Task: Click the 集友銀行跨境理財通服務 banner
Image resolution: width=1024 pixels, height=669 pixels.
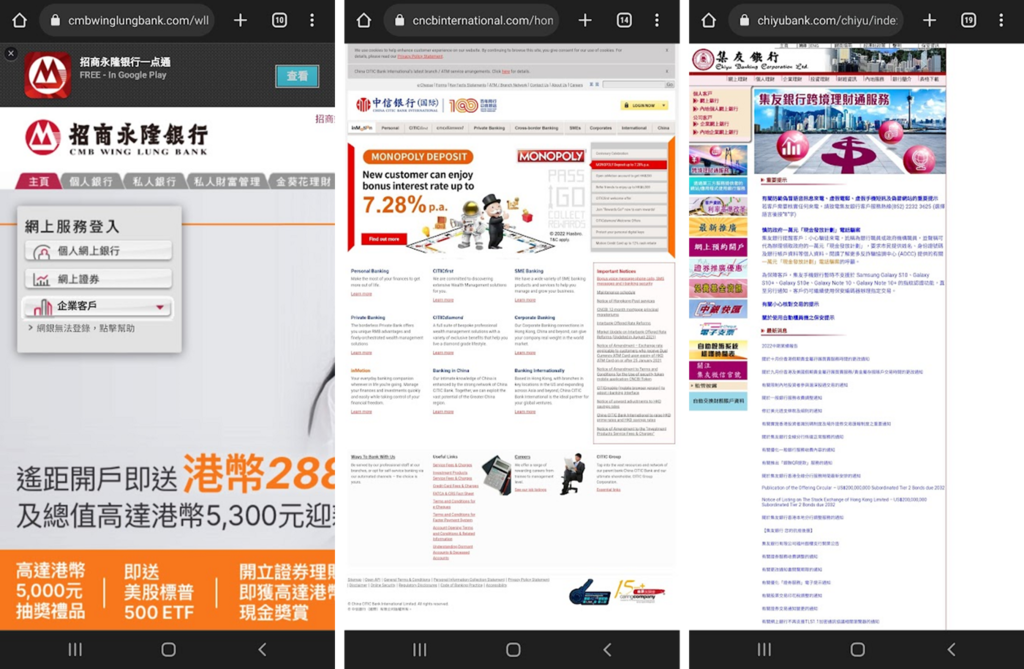Action: tap(850, 131)
